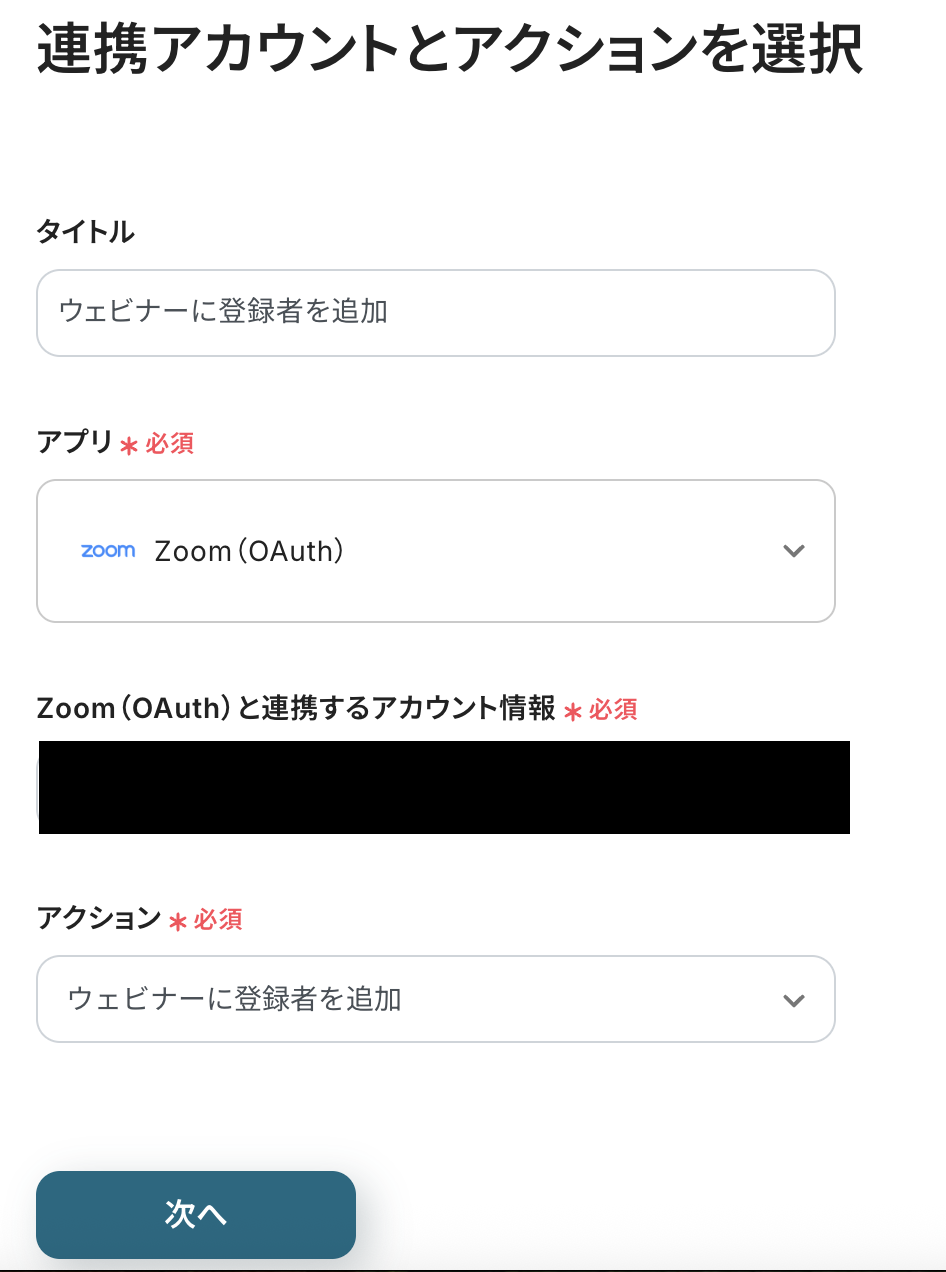Click the 次へ button

(x=196, y=1214)
